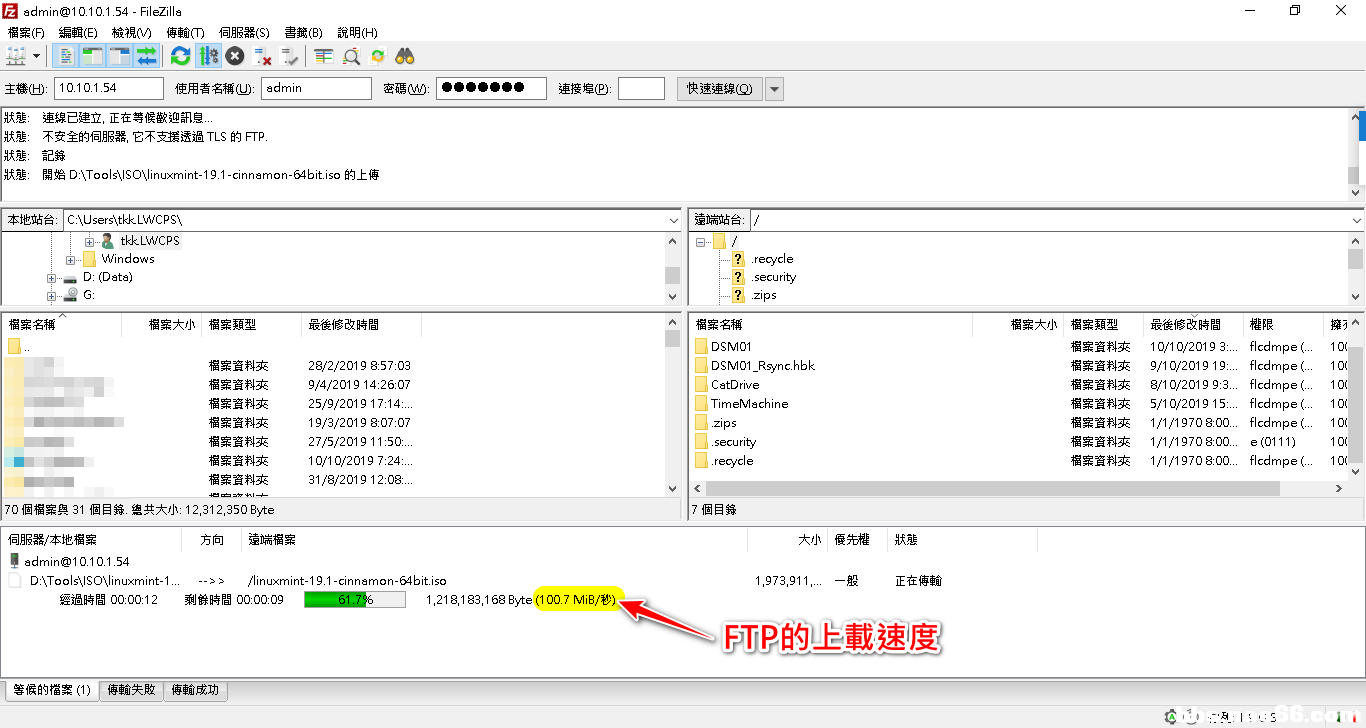Viewport: 1366px width, 728px height.
Task: Toggle the transfer queue display
Action: tap(147, 56)
